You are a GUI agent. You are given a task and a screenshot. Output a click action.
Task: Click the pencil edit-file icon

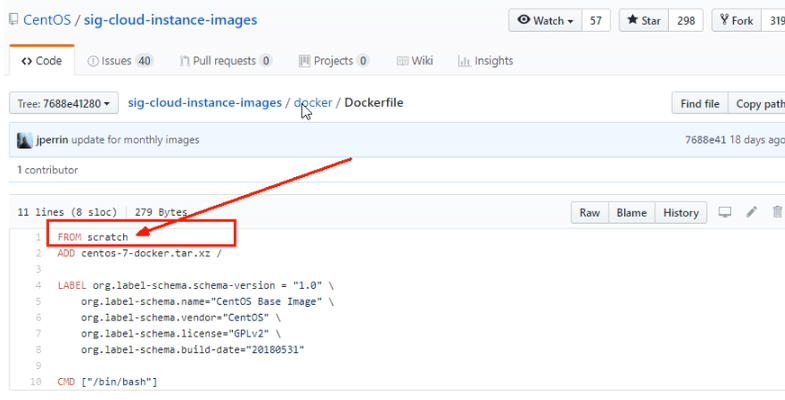pos(751,212)
